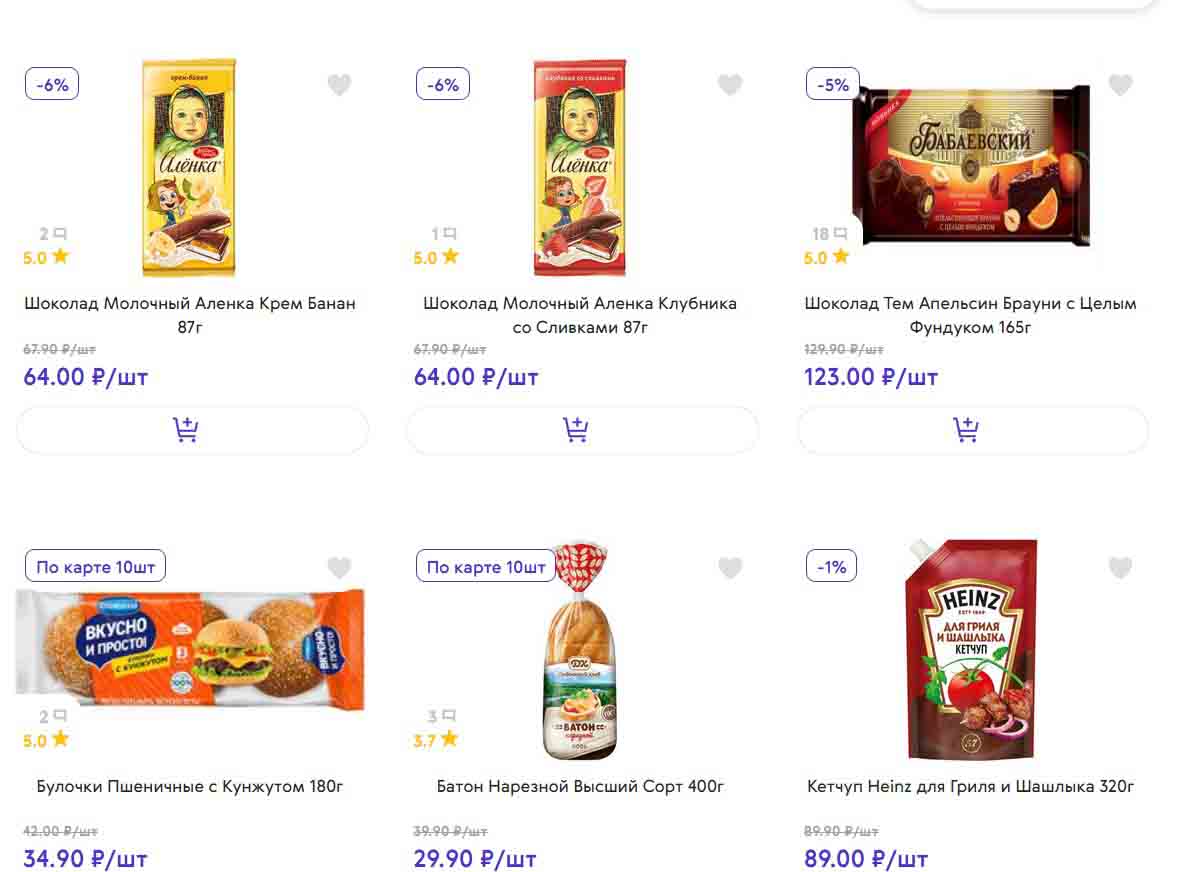
Task: Click the Бабаевский chocolate product image
Action: (971, 165)
